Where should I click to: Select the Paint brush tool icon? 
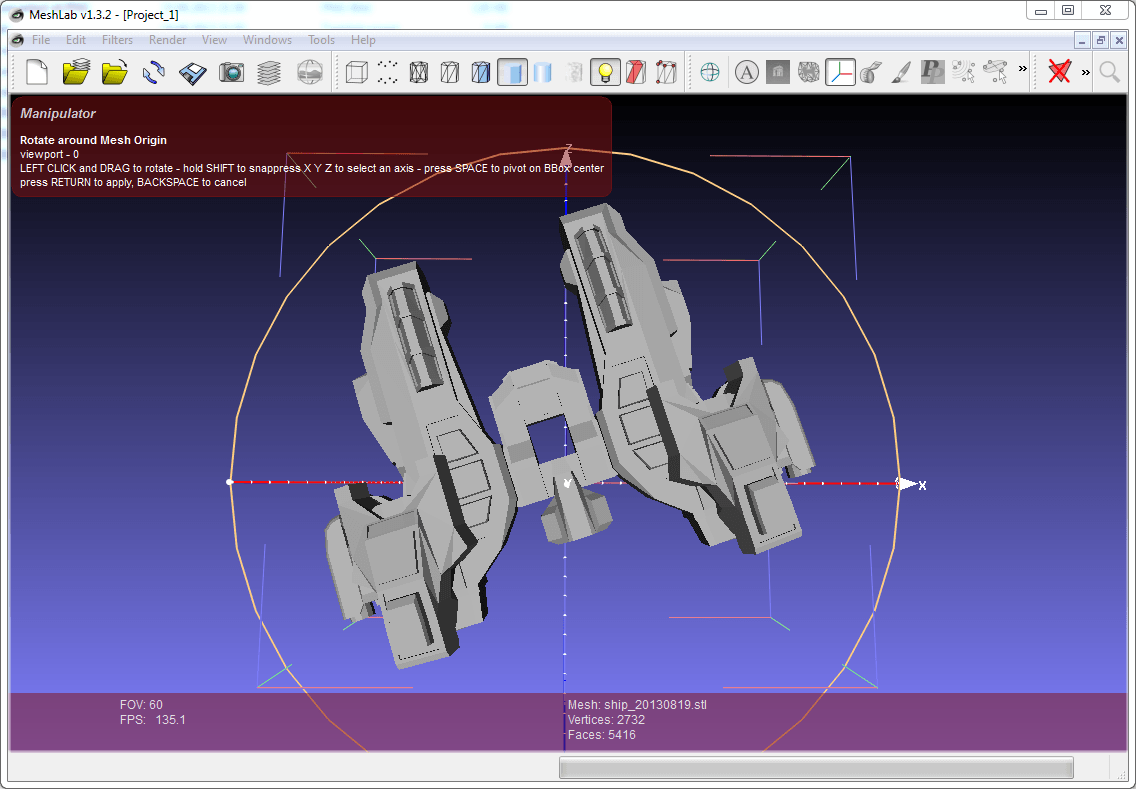[901, 72]
